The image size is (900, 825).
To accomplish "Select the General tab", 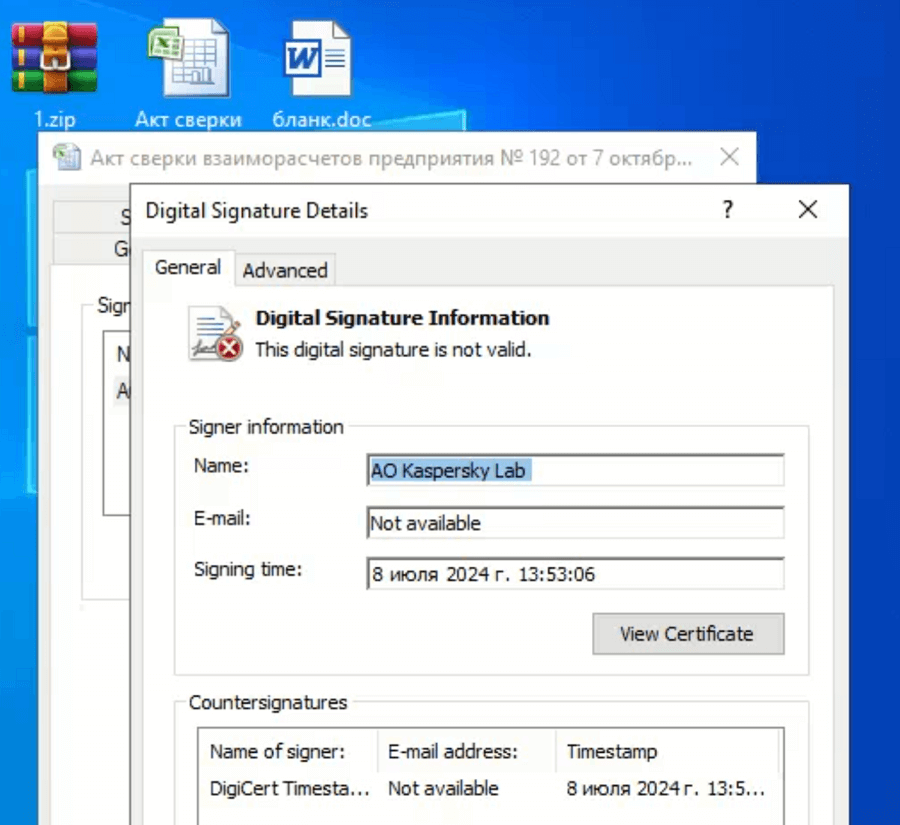I will click(x=187, y=268).
